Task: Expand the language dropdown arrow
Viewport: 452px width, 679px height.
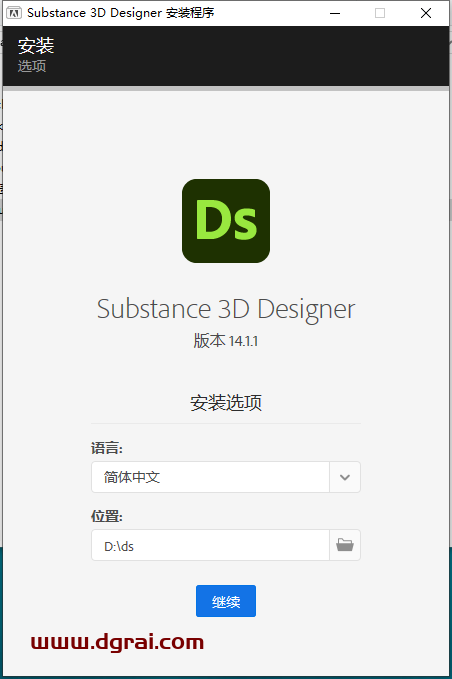Action: pyautogui.click(x=345, y=477)
